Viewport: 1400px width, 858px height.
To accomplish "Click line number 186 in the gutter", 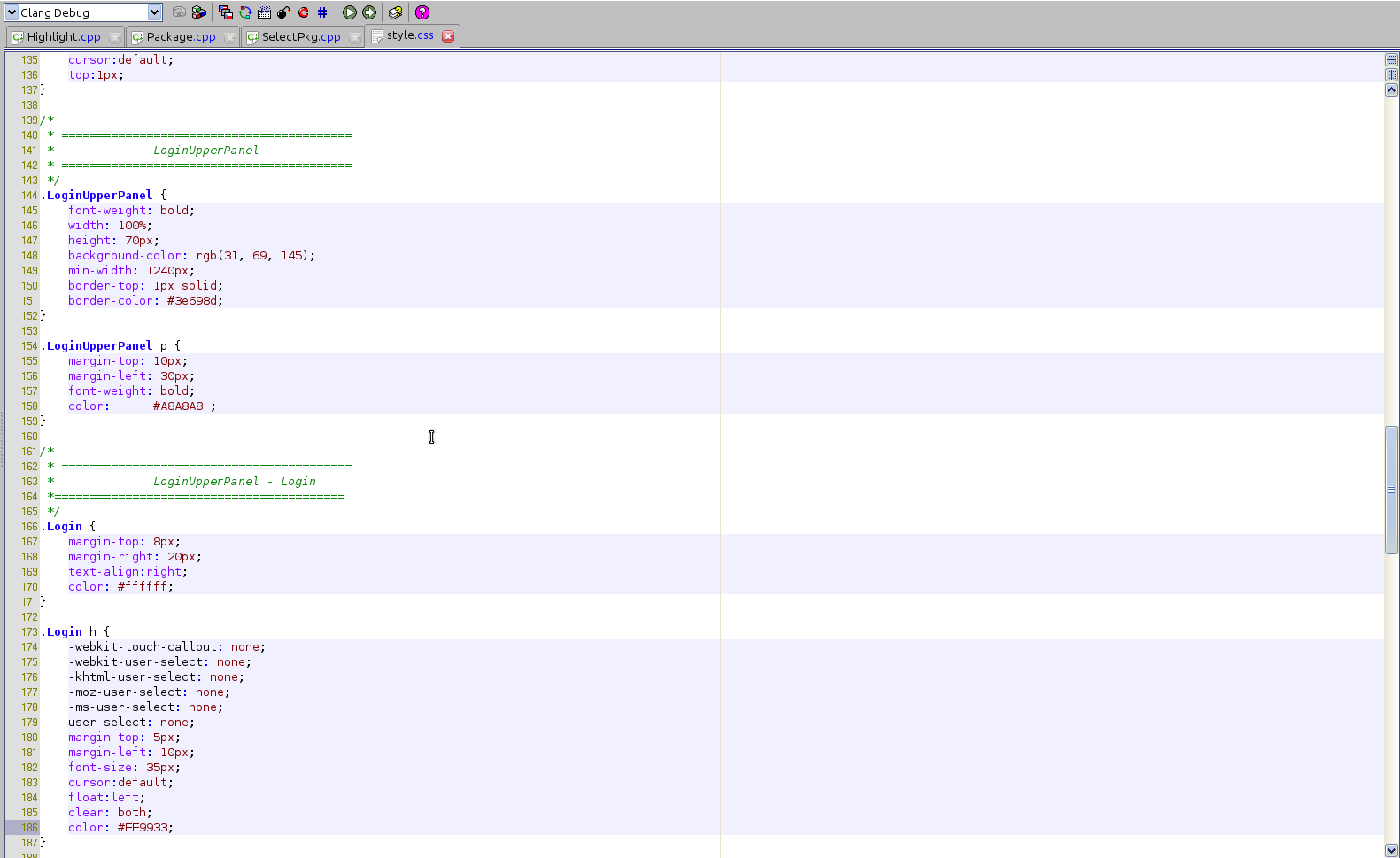I will pos(29,828).
